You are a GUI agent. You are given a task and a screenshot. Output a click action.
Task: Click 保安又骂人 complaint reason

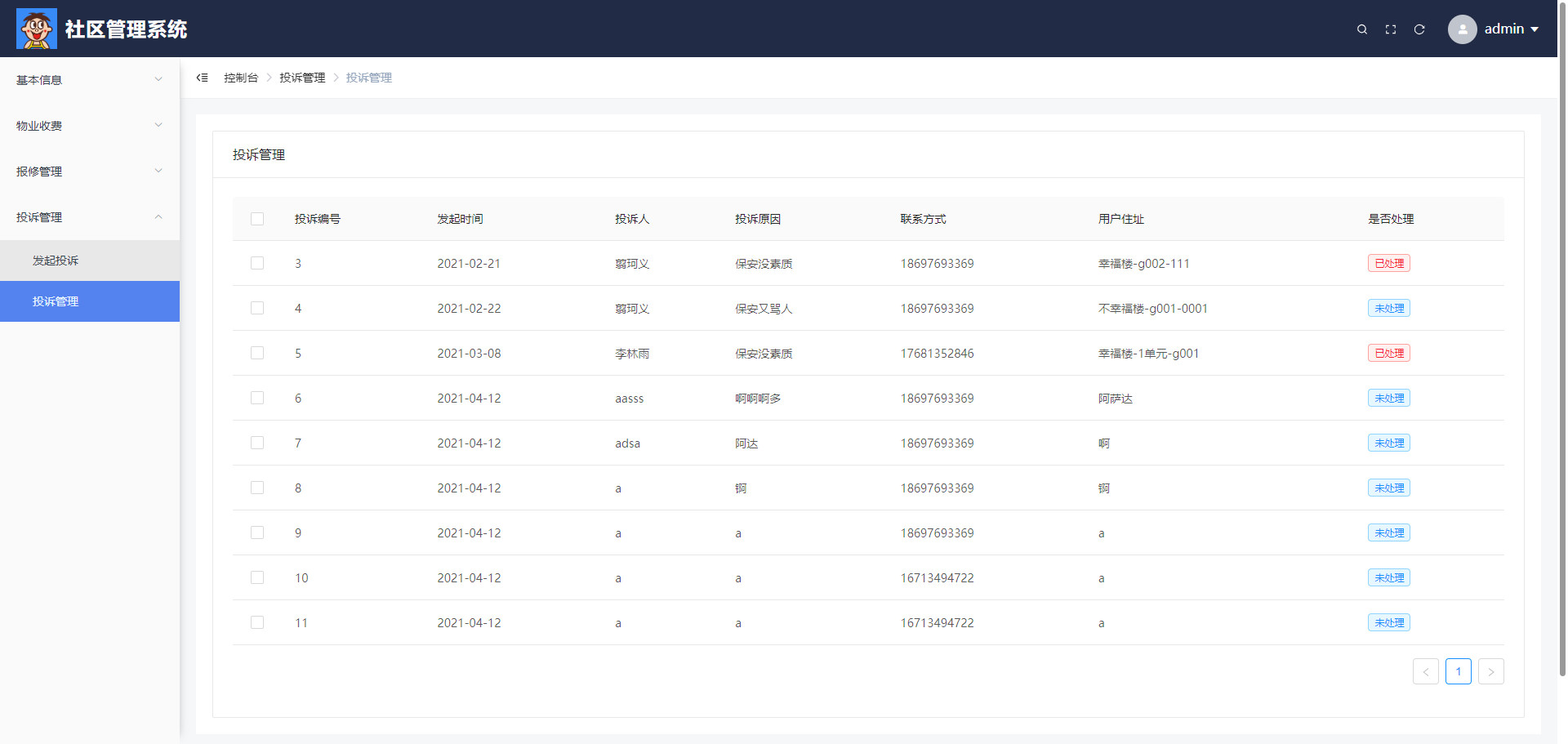(x=764, y=309)
